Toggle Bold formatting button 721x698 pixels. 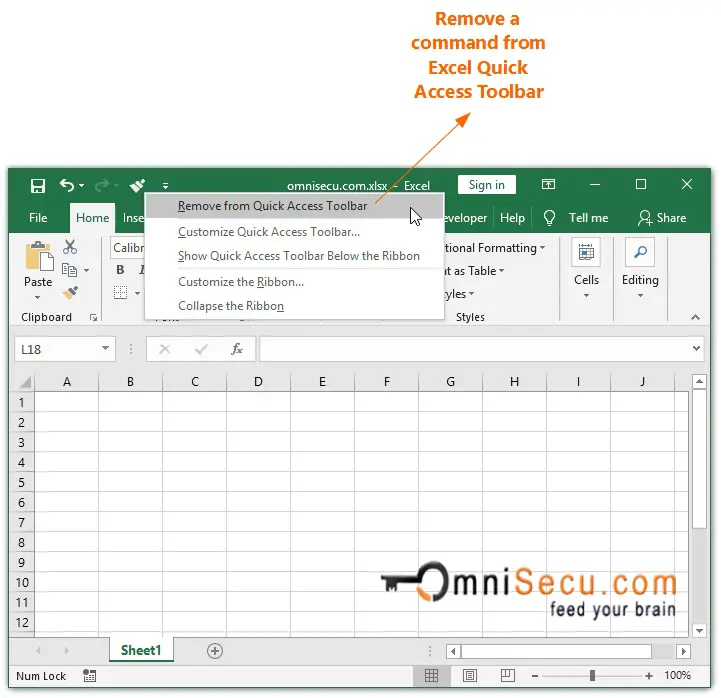tap(120, 270)
